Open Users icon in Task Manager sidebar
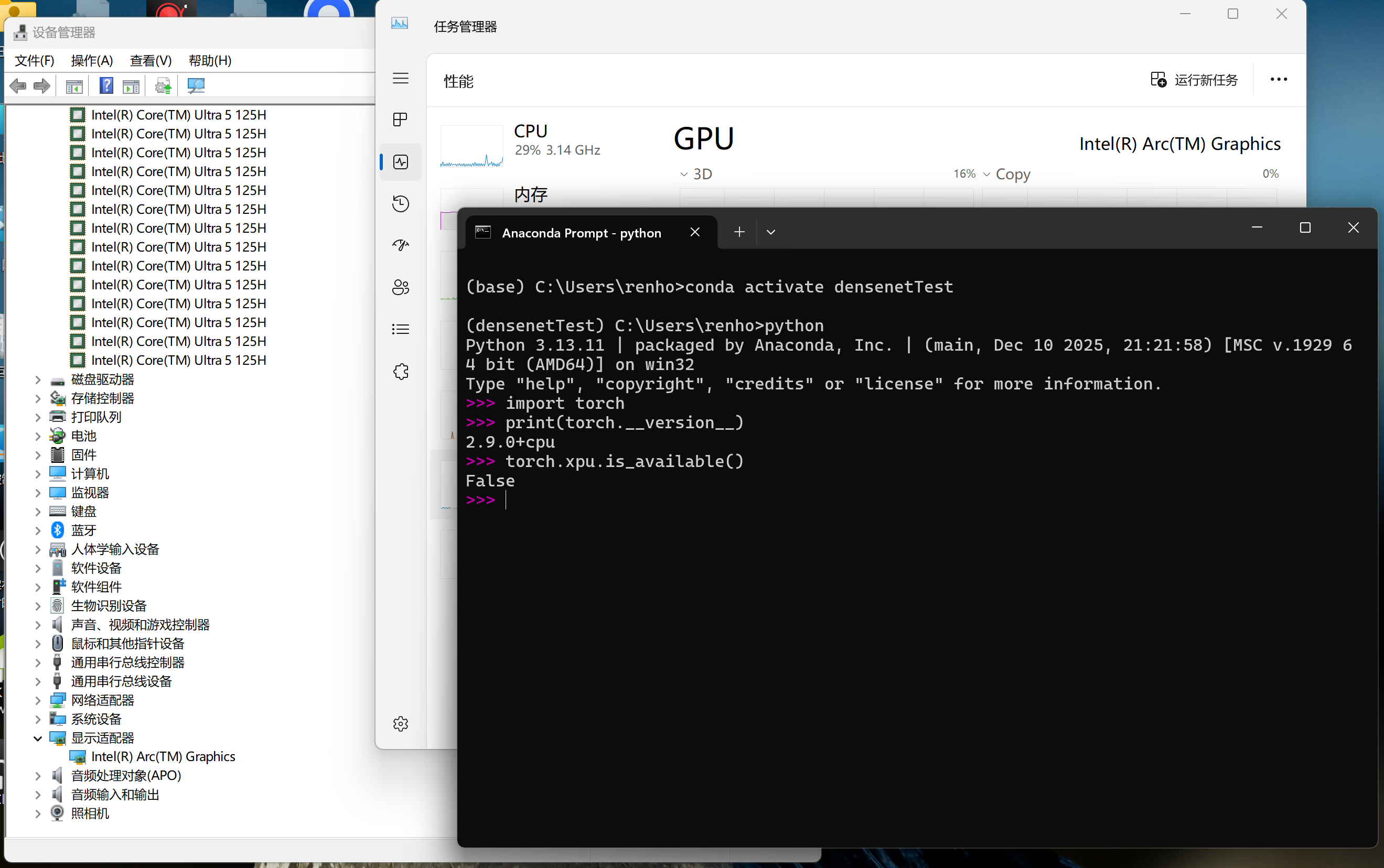Screen dimensions: 1384x868 400,287
